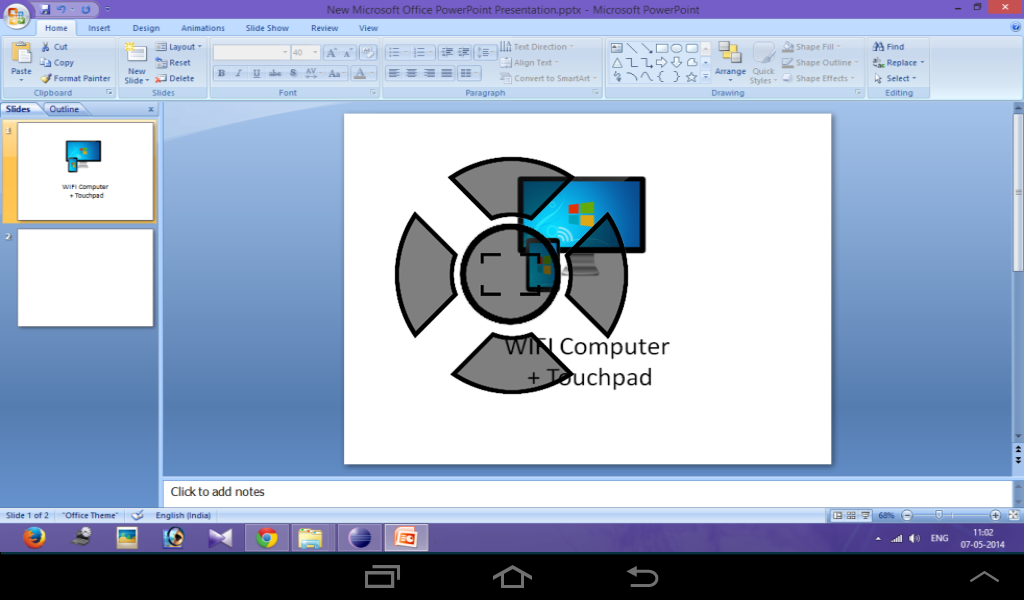Clear all text formatting
The width and height of the screenshot is (1024, 600).
(368, 53)
